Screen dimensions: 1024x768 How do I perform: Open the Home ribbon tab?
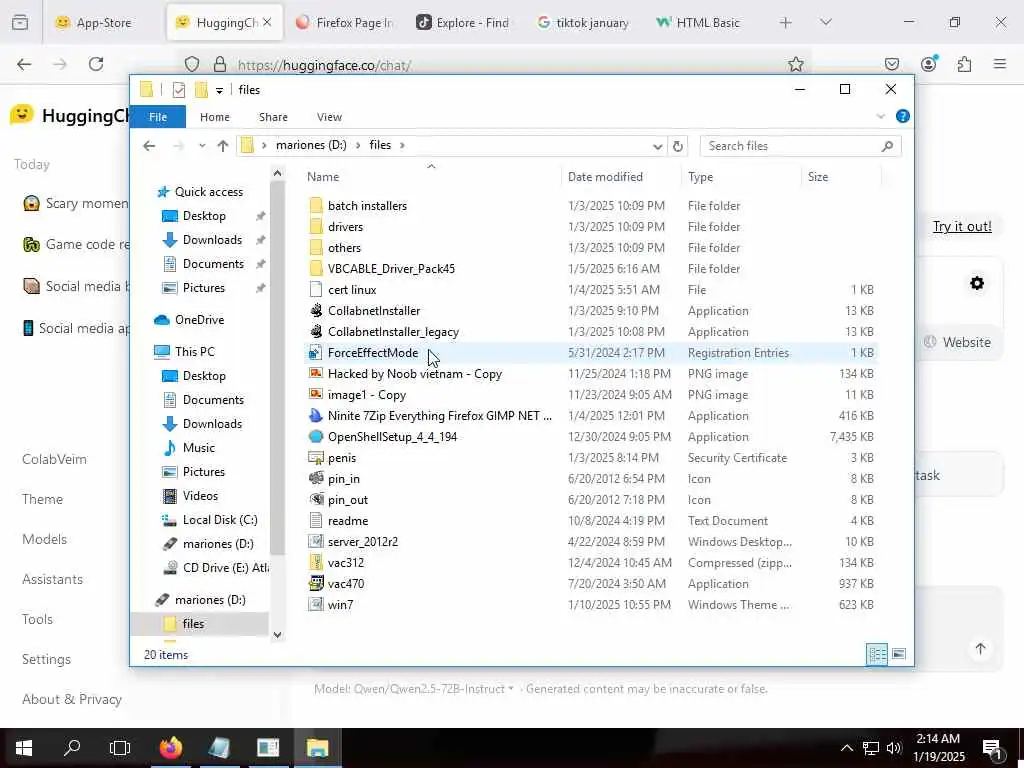[x=215, y=117]
